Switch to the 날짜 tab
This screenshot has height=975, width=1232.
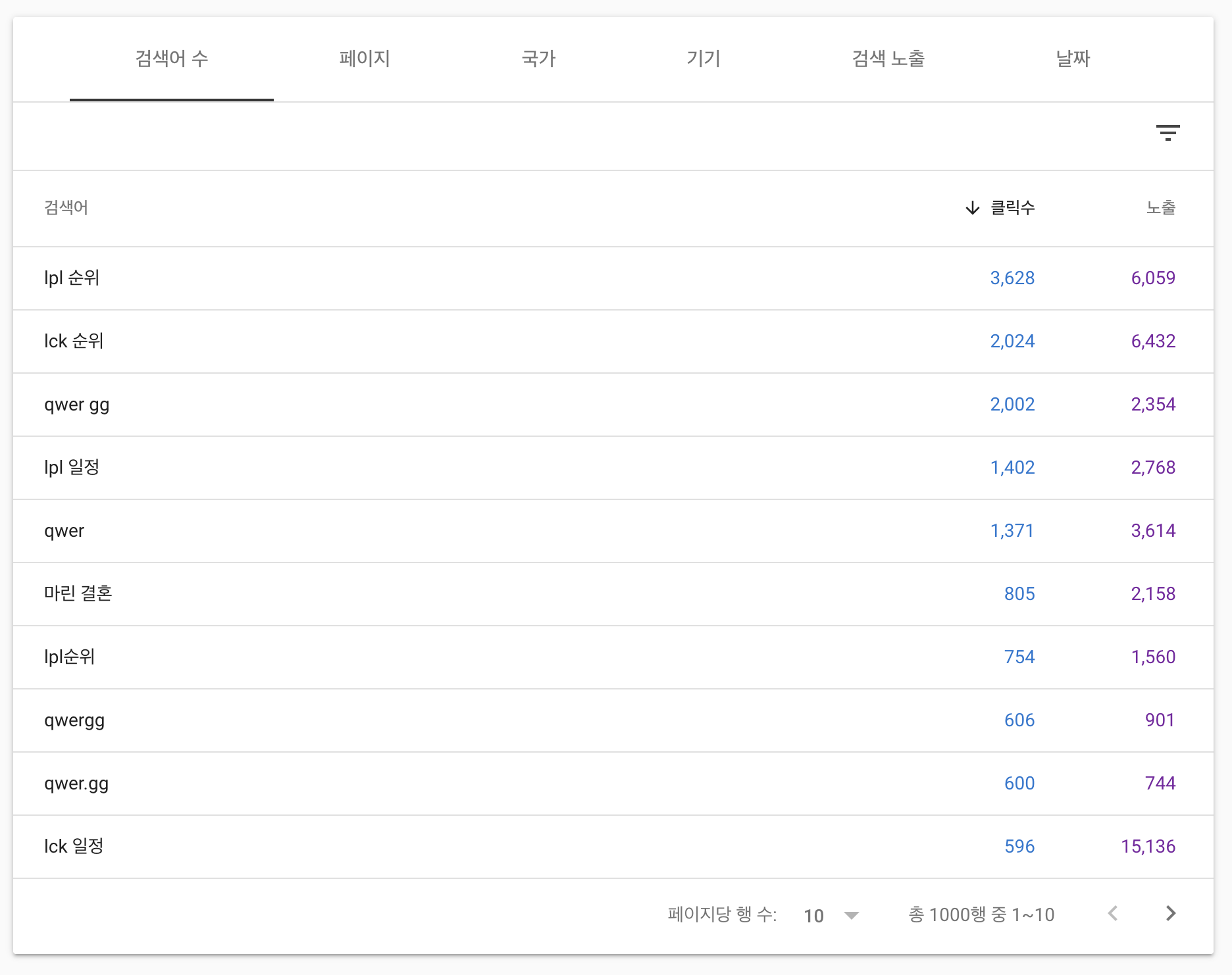pyautogui.click(x=1073, y=59)
